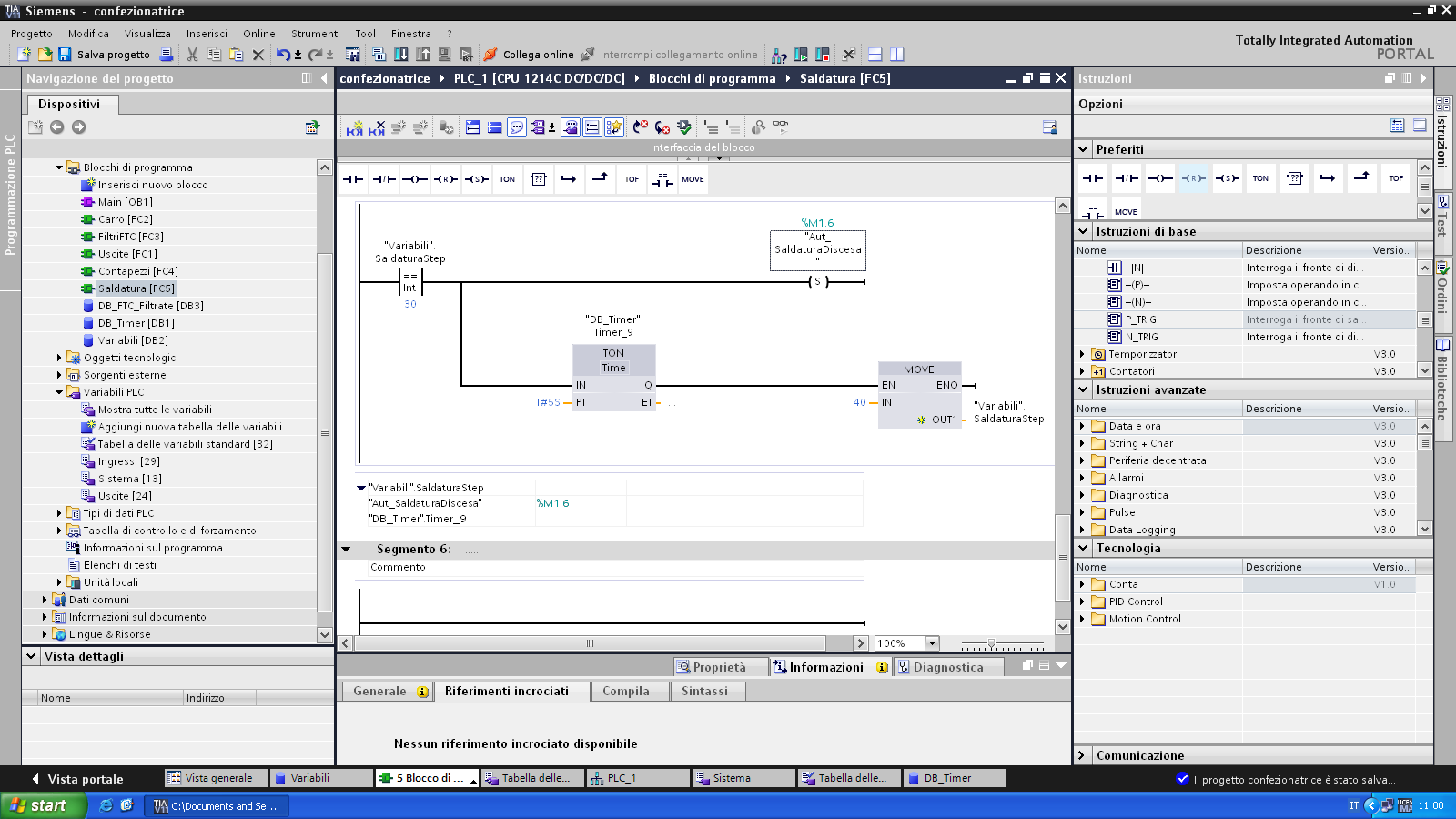Image resolution: width=1456 pixels, height=819 pixels.
Task: Switch to the Compila tab
Action: click(626, 692)
